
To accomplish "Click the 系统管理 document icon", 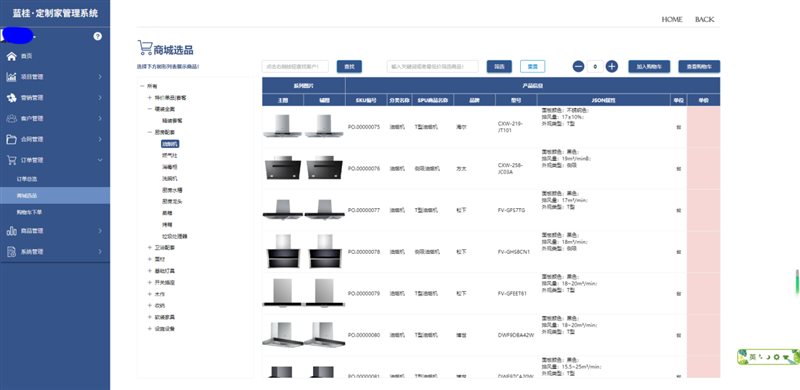I will tap(11, 252).
